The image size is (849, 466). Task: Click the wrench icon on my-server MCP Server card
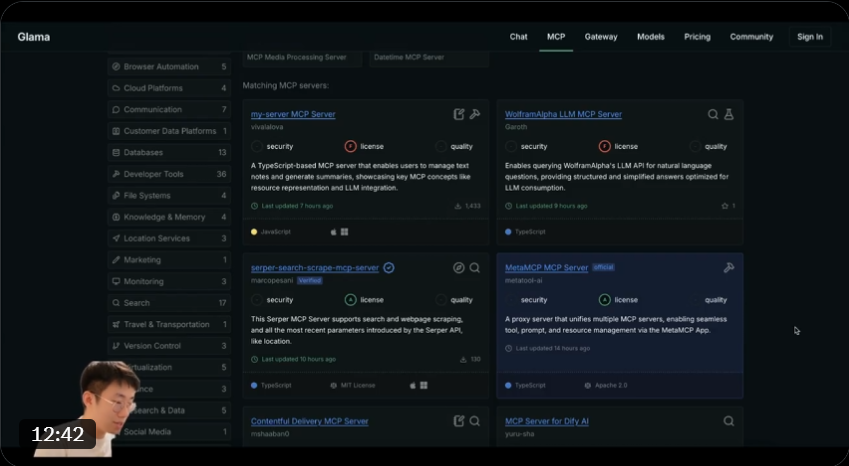[x=475, y=115]
